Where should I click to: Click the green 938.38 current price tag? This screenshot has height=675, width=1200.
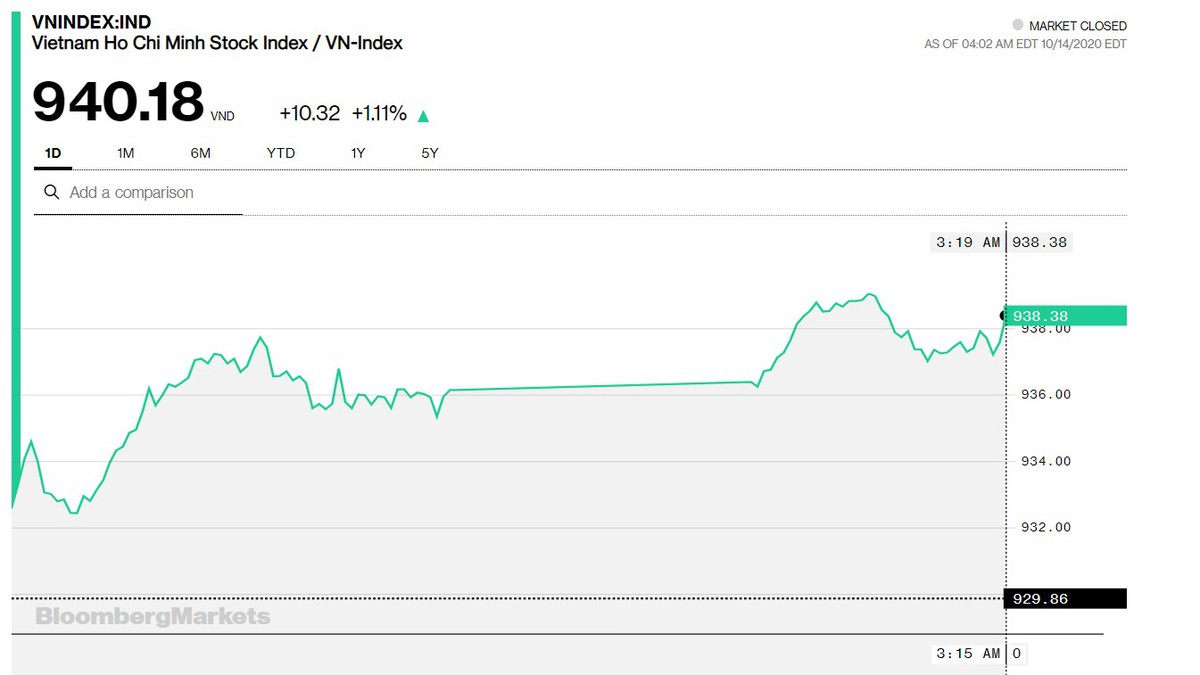pyautogui.click(x=1067, y=316)
